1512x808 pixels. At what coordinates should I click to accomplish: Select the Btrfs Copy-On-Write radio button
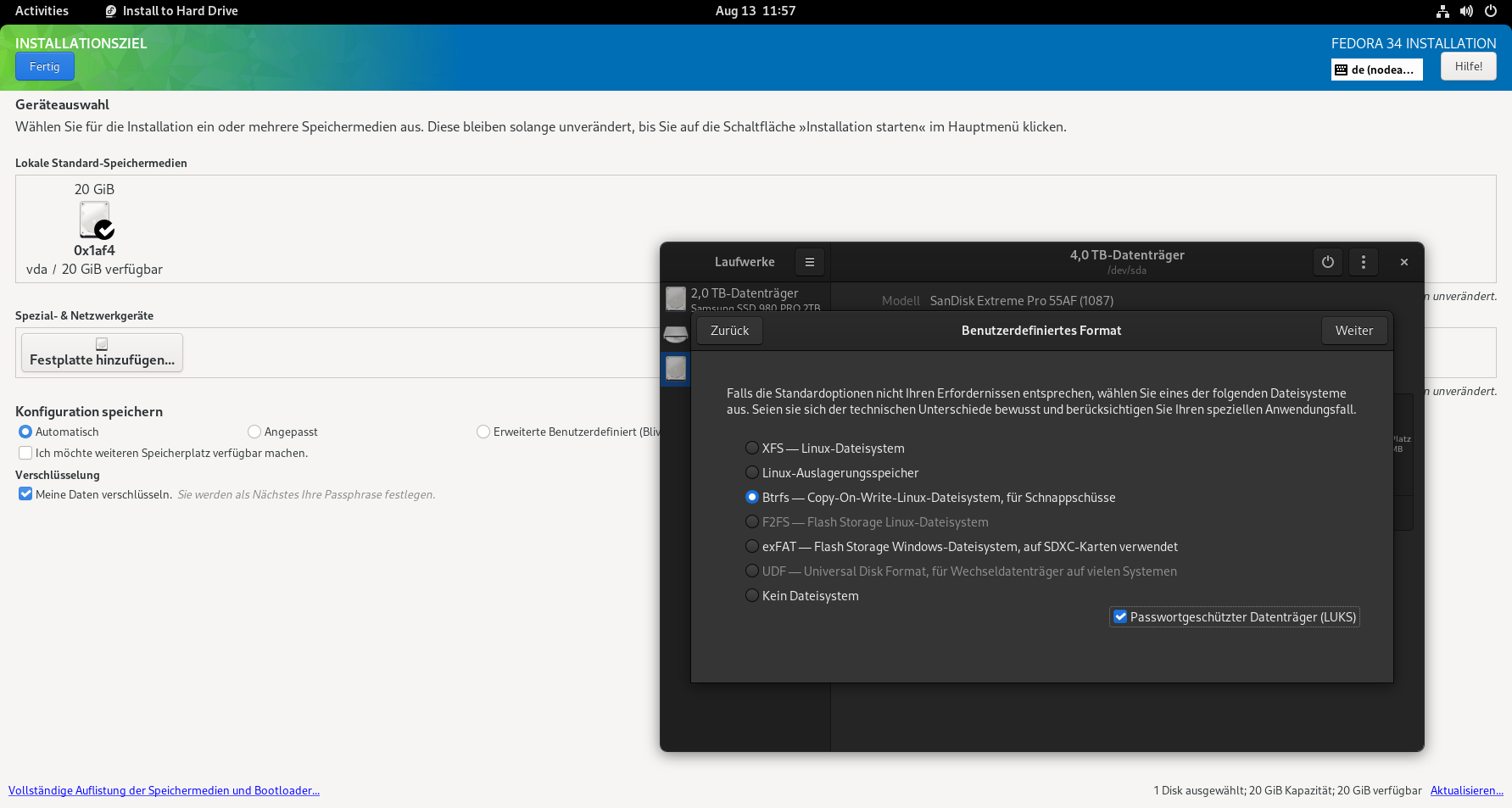pyautogui.click(x=752, y=498)
